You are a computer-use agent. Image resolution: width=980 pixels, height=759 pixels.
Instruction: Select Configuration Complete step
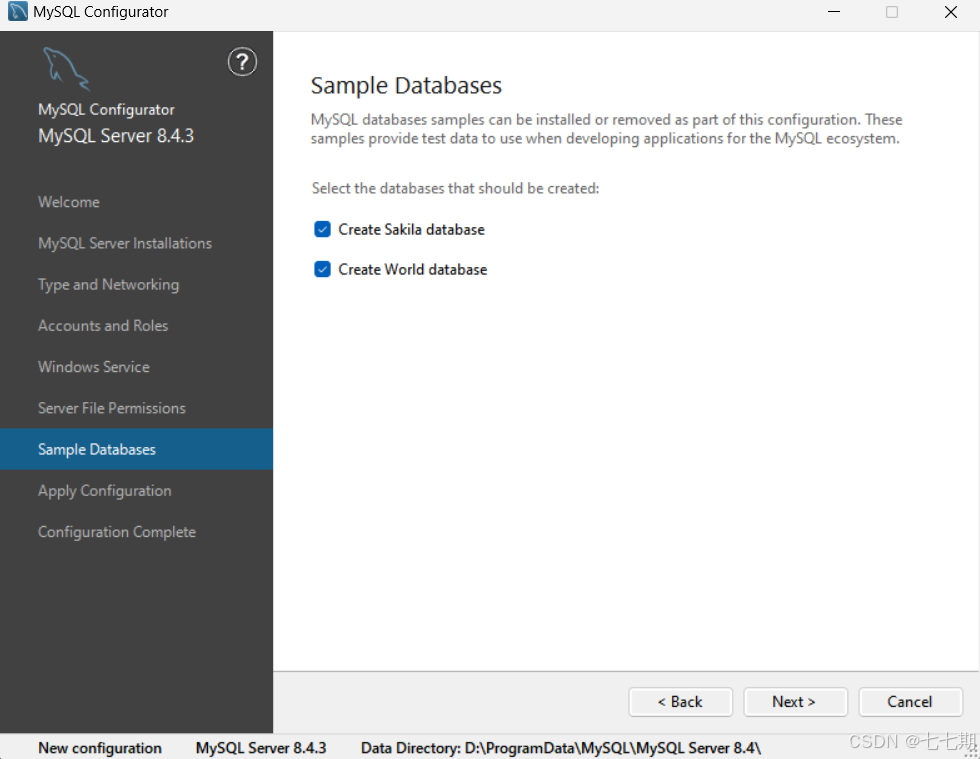tap(117, 532)
